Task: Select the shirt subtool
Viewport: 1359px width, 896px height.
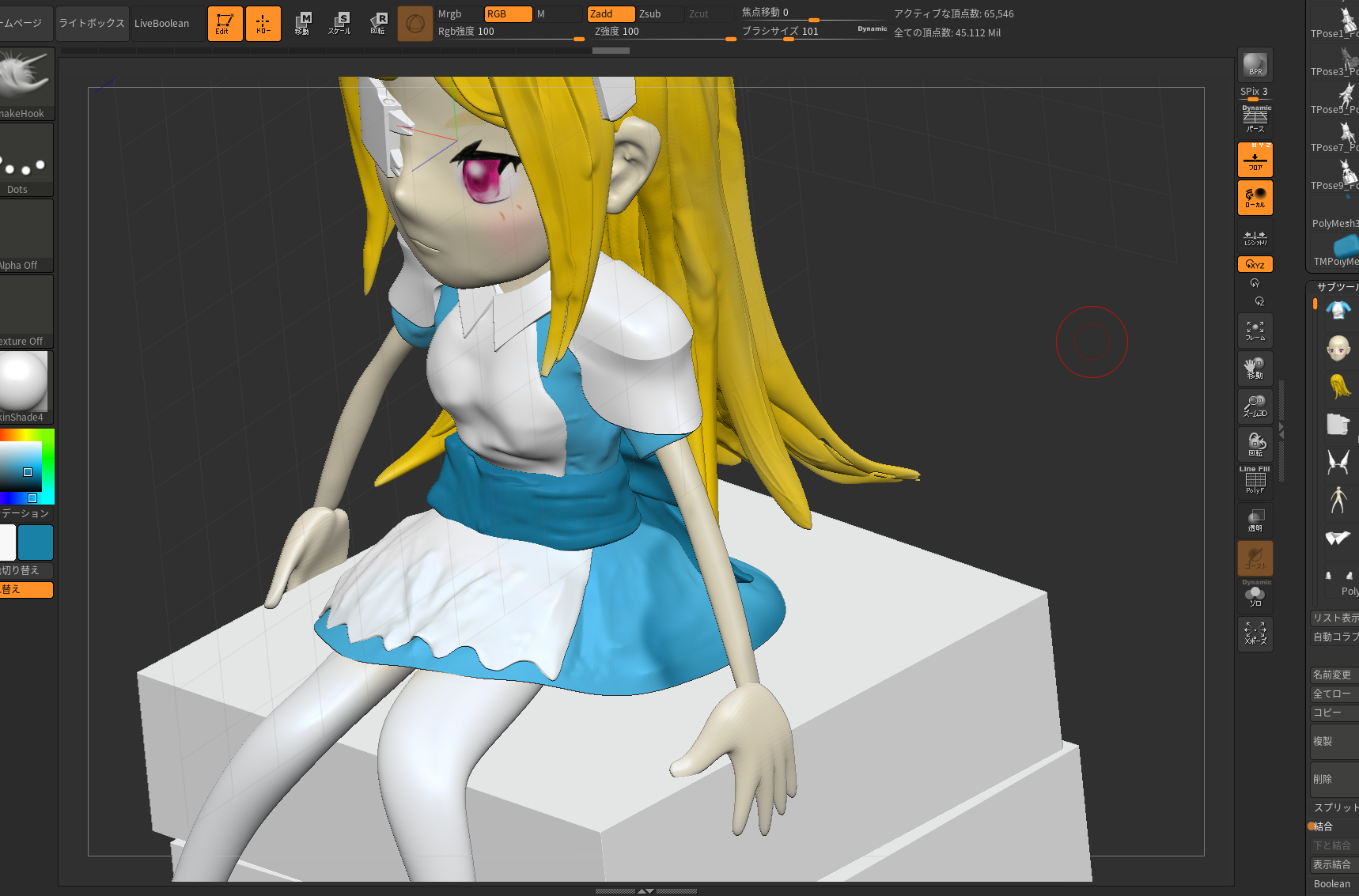Action: 1338,310
